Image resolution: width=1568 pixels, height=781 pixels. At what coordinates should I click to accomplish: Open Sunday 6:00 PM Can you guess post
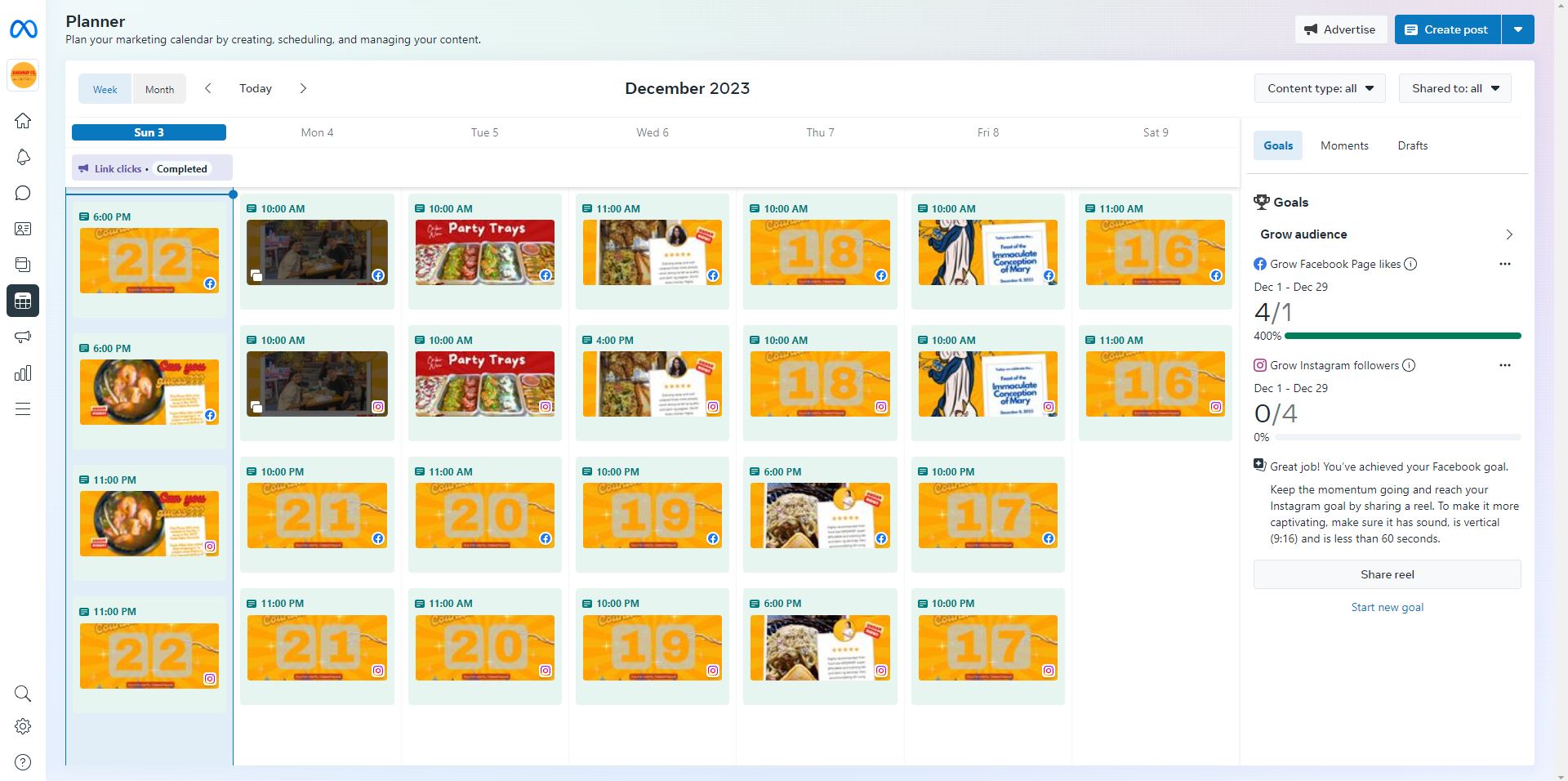click(149, 391)
